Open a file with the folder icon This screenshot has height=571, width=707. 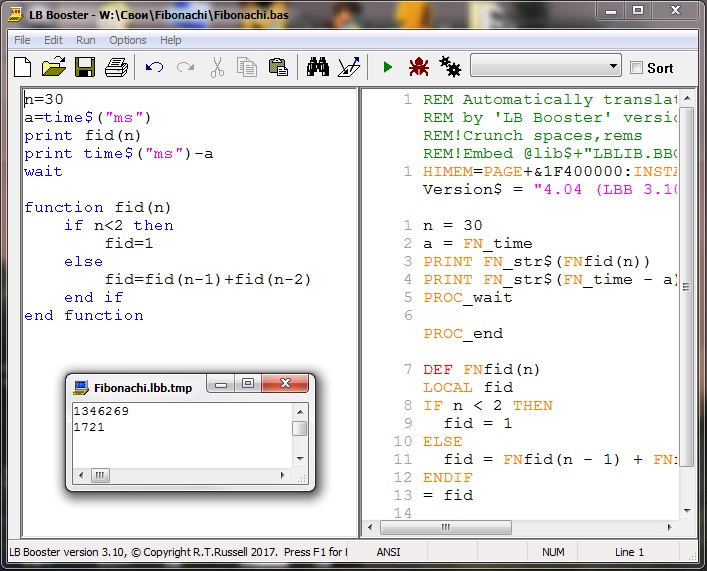[53, 68]
